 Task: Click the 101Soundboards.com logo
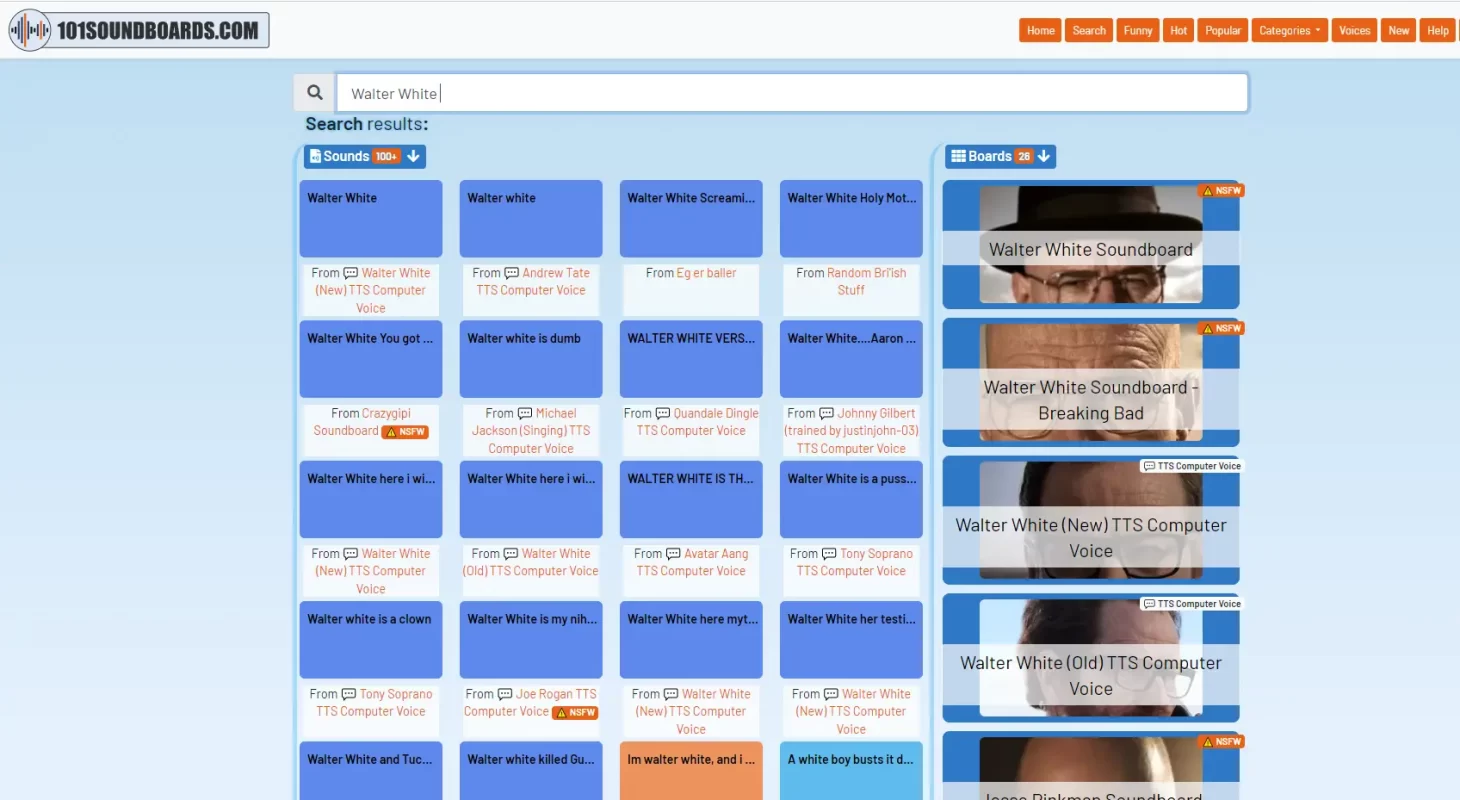click(139, 30)
